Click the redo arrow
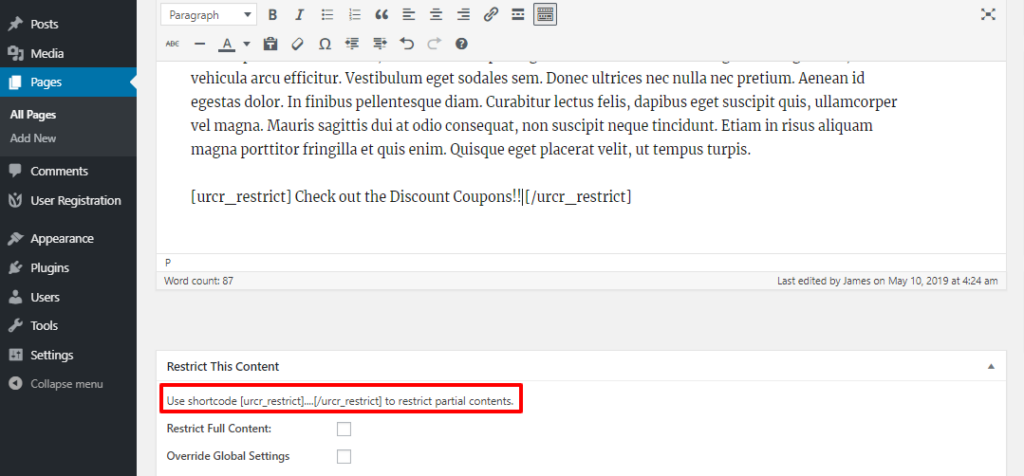 click(x=434, y=44)
